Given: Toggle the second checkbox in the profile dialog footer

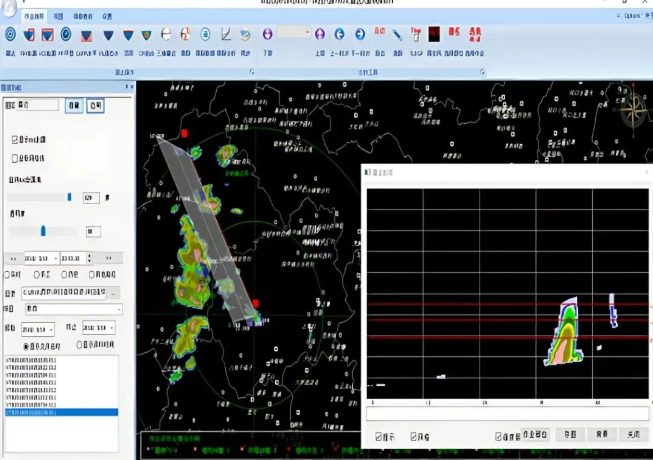Looking at the screenshot, I should click(414, 436).
